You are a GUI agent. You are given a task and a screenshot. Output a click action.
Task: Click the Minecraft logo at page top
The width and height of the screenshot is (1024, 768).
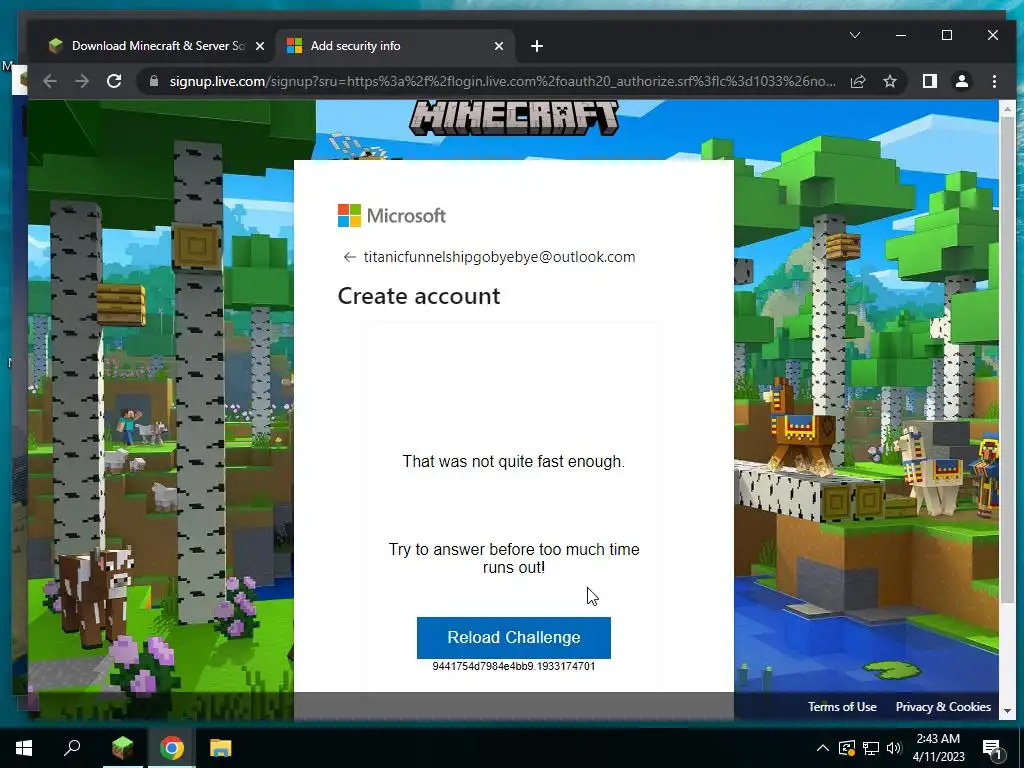[514, 118]
